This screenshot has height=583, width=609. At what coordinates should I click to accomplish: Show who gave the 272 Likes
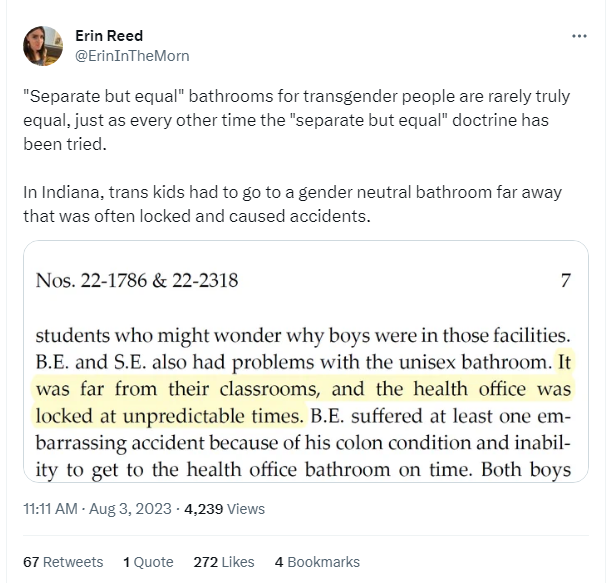(223, 562)
